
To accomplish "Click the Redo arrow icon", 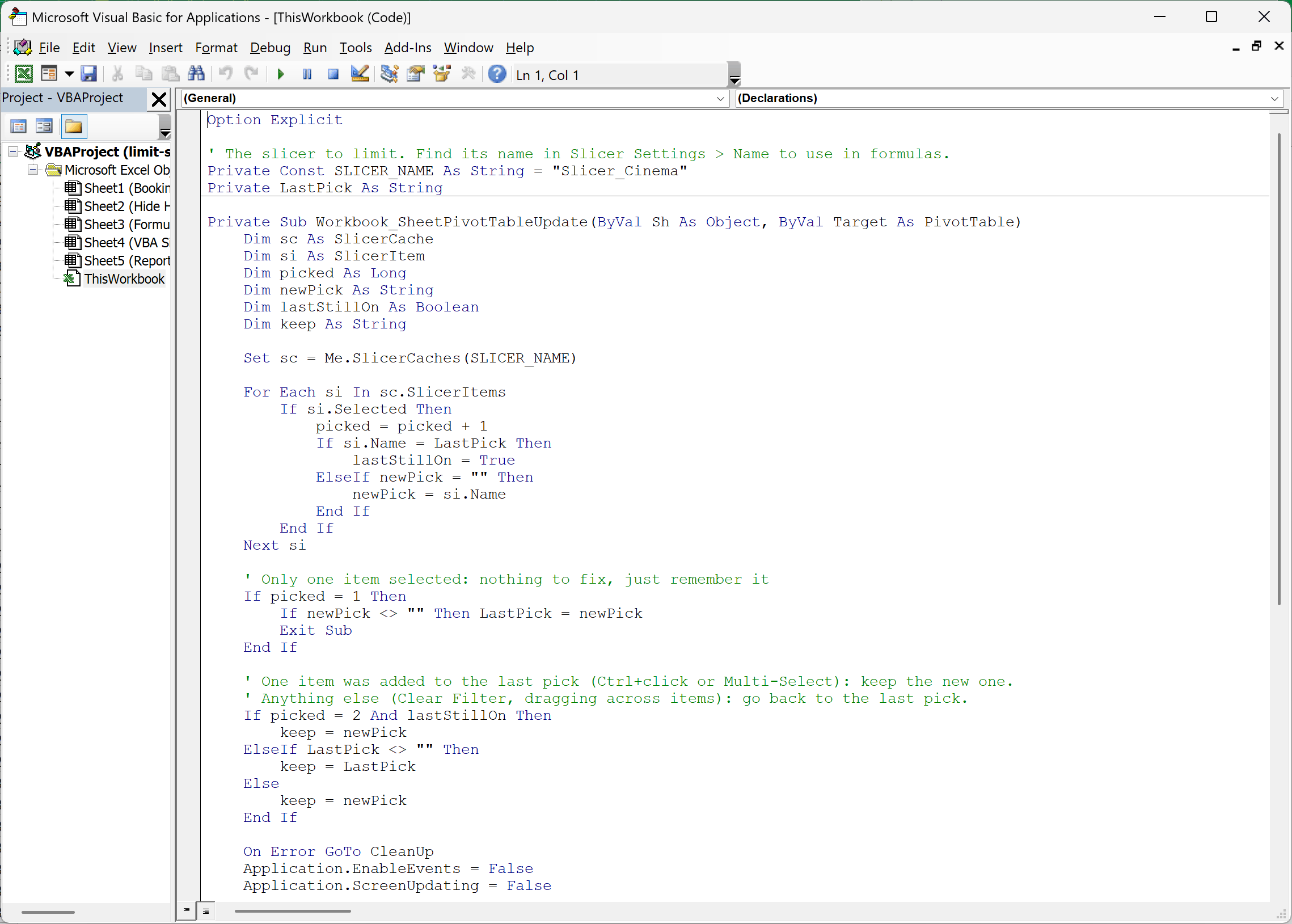I will click(251, 74).
